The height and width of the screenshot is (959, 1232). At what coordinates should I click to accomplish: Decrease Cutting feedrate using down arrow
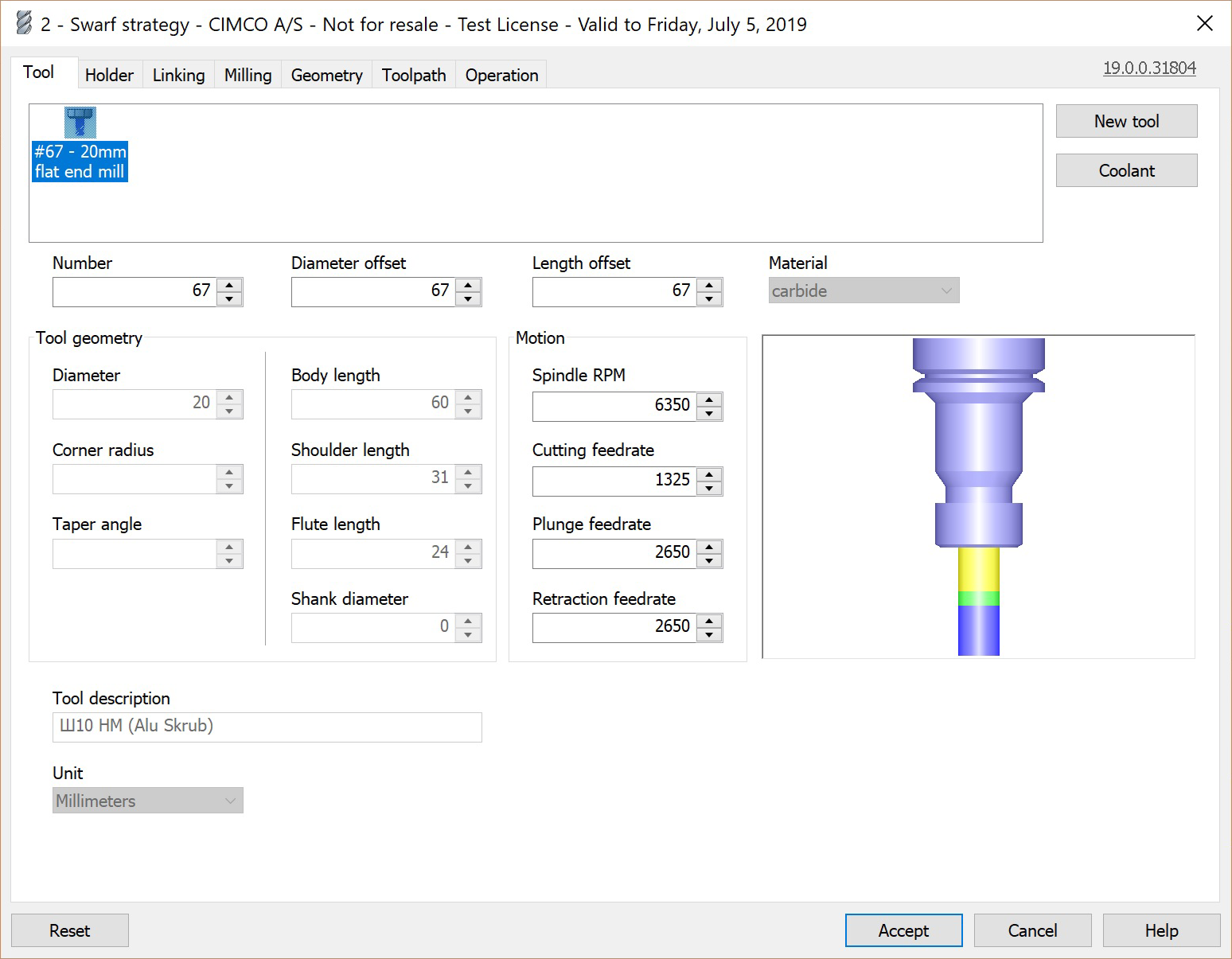(x=709, y=488)
